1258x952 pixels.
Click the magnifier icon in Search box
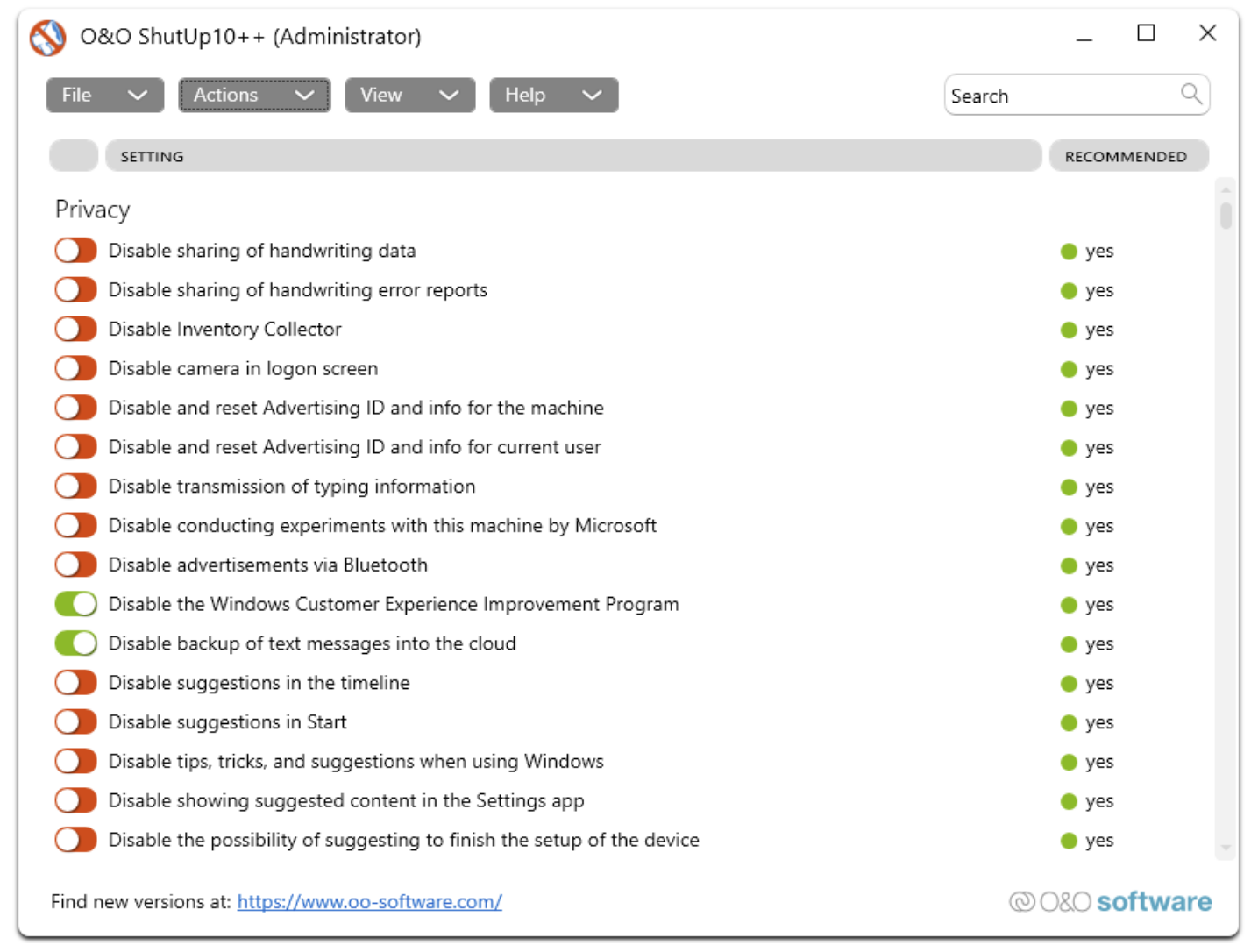click(x=1190, y=94)
